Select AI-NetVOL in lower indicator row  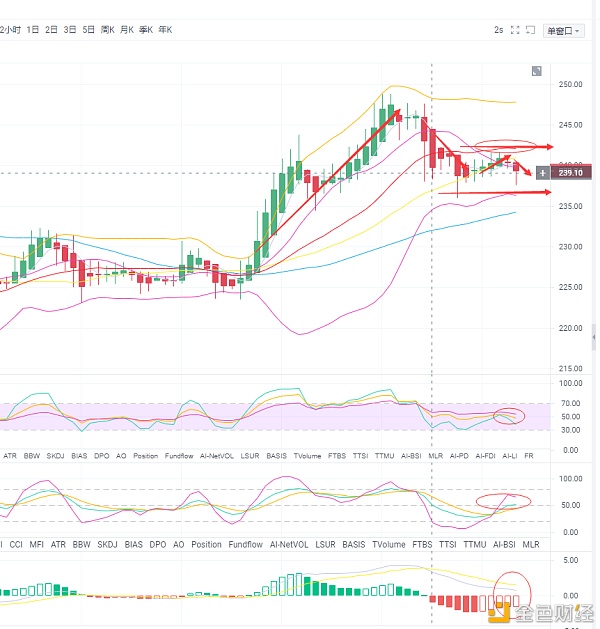click(289, 545)
